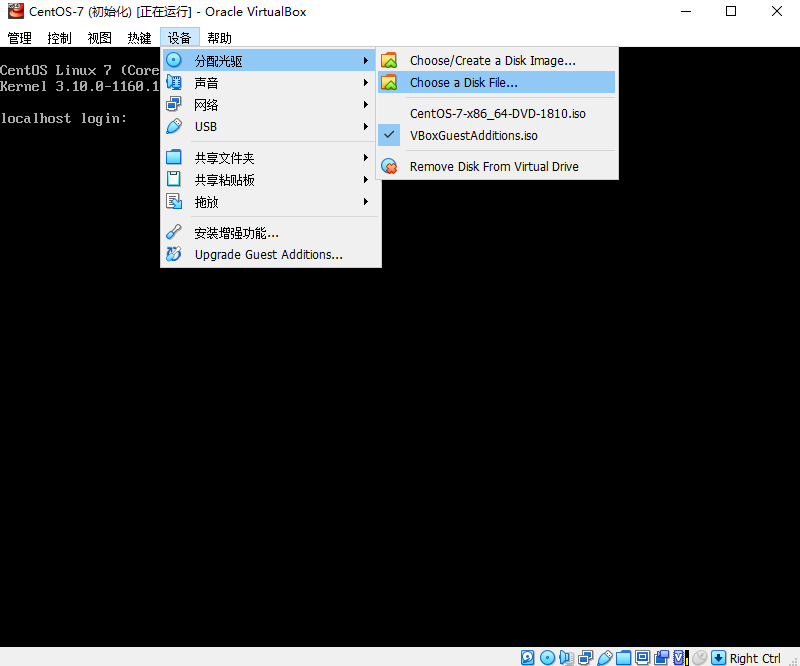Image resolution: width=800 pixels, height=666 pixels.
Task: Click the optical disc icon in status bar
Action: (547, 657)
